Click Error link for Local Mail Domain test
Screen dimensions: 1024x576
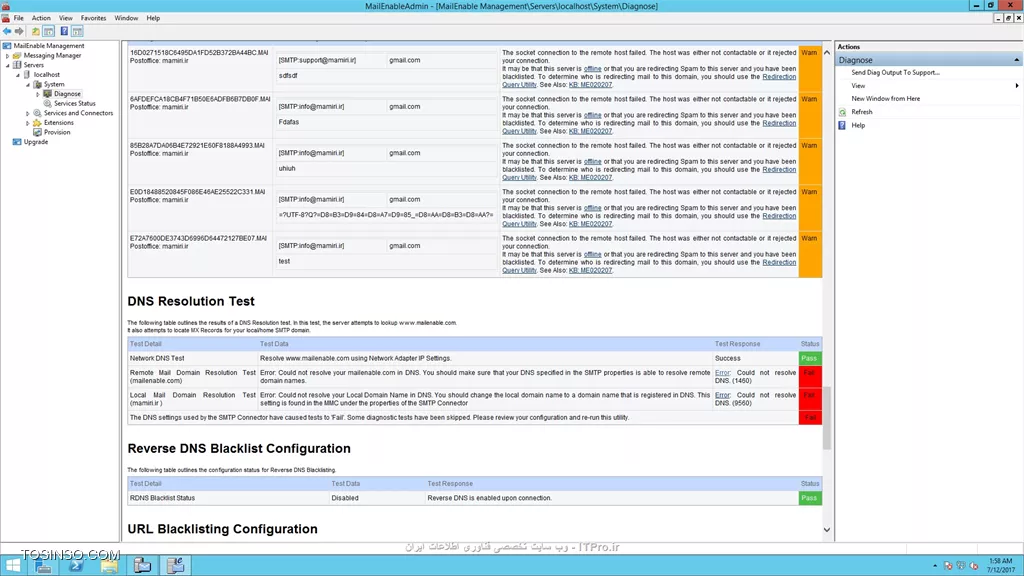722,395
